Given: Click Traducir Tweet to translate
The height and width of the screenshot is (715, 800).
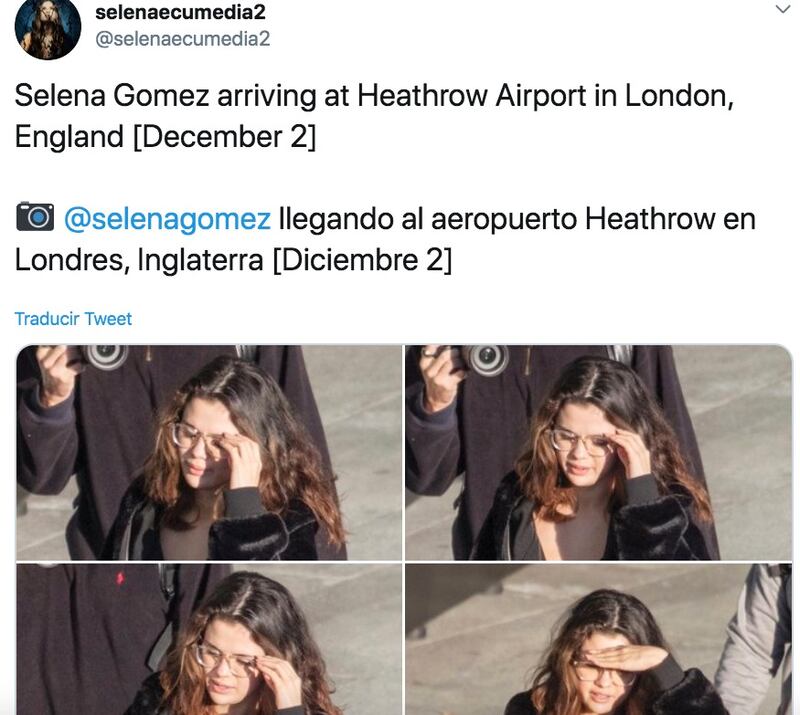Looking at the screenshot, I should point(73,319).
